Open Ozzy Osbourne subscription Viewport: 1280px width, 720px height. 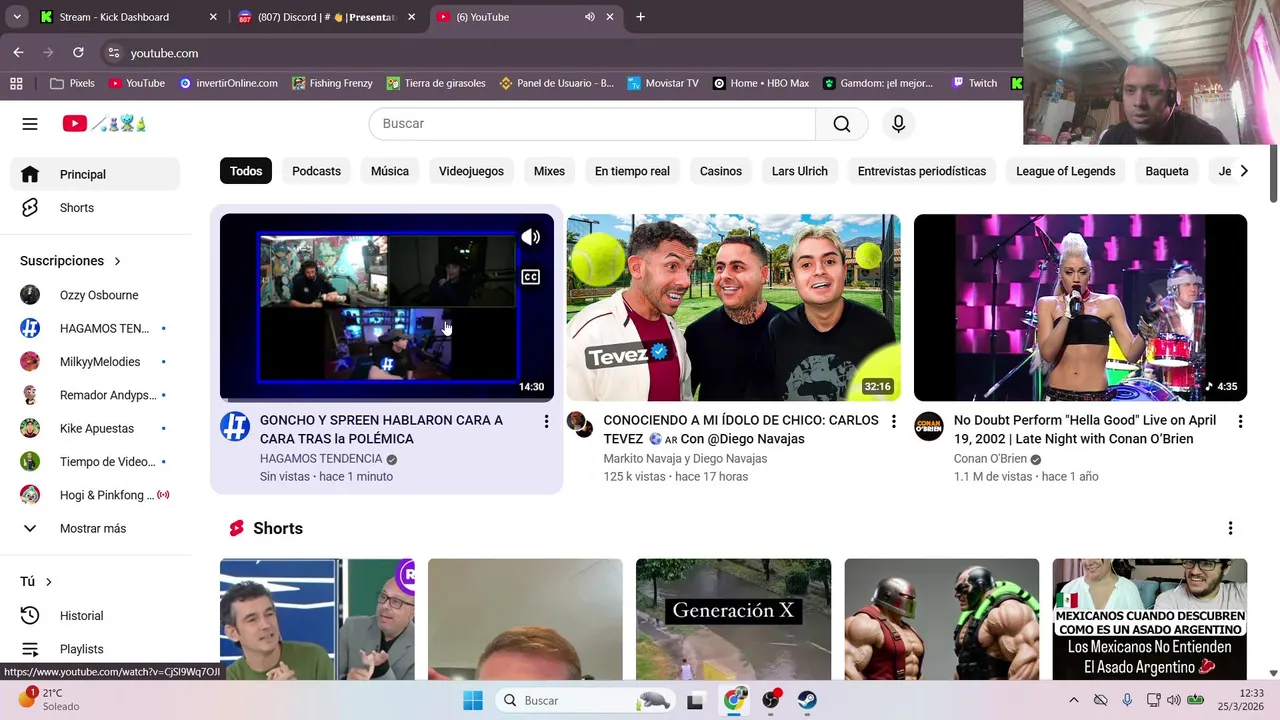coord(95,295)
